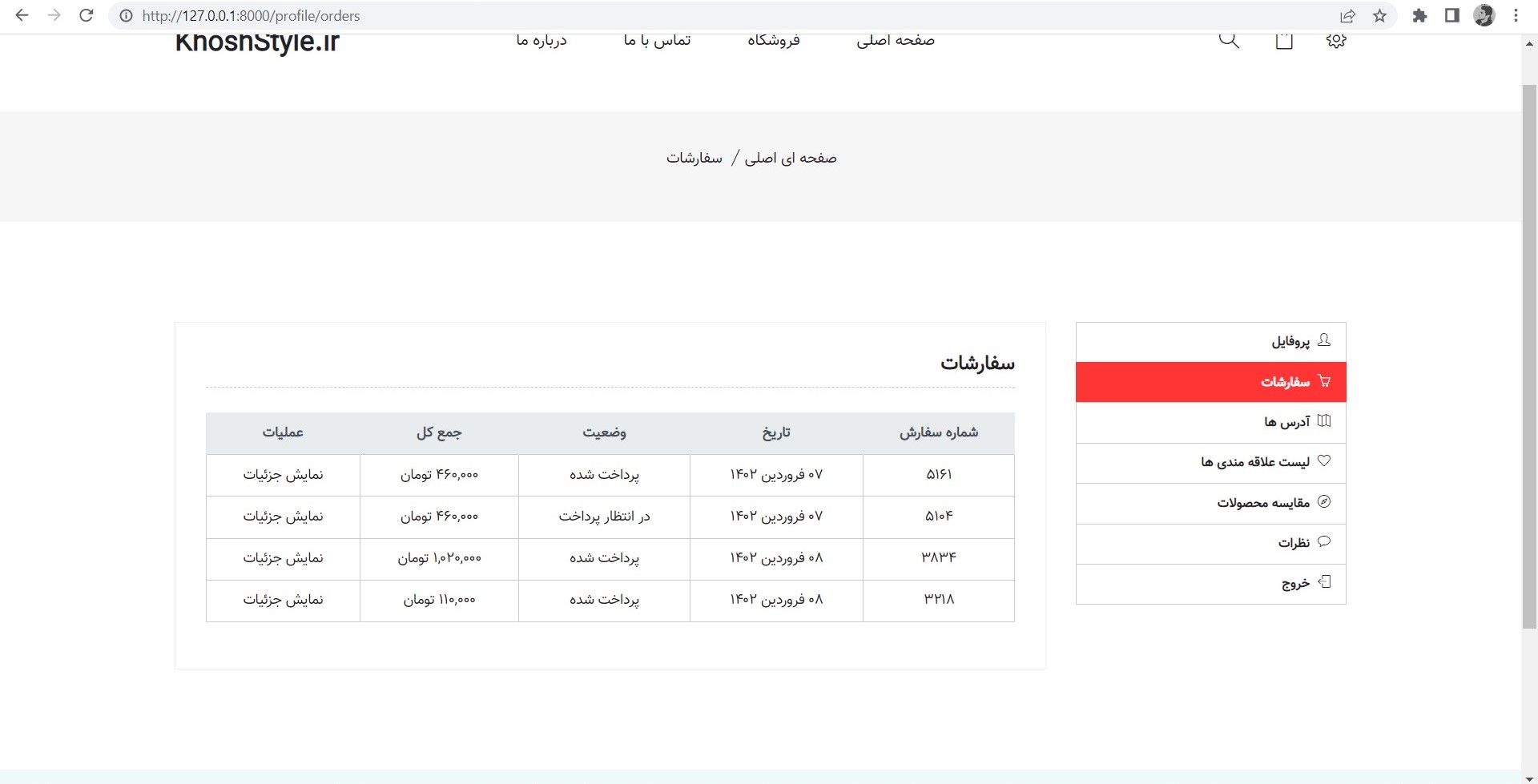Select تماس با ما in the navigation

point(657,39)
